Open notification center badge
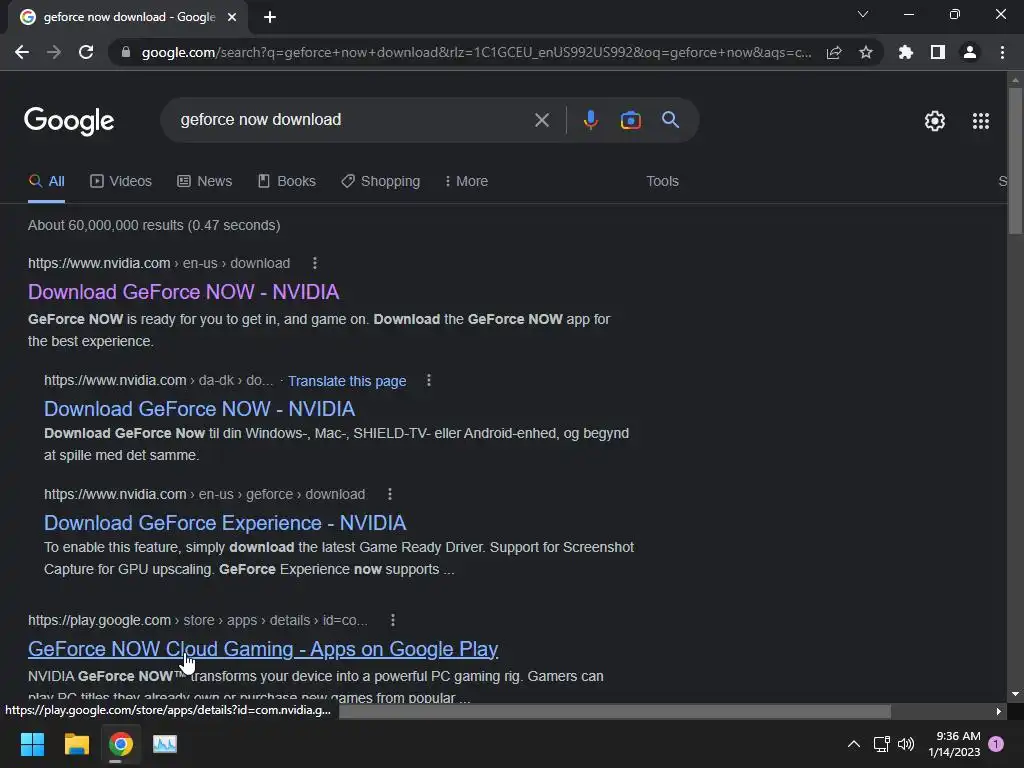Image resolution: width=1024 pixels, height=768 pixels. pos(996,744)
